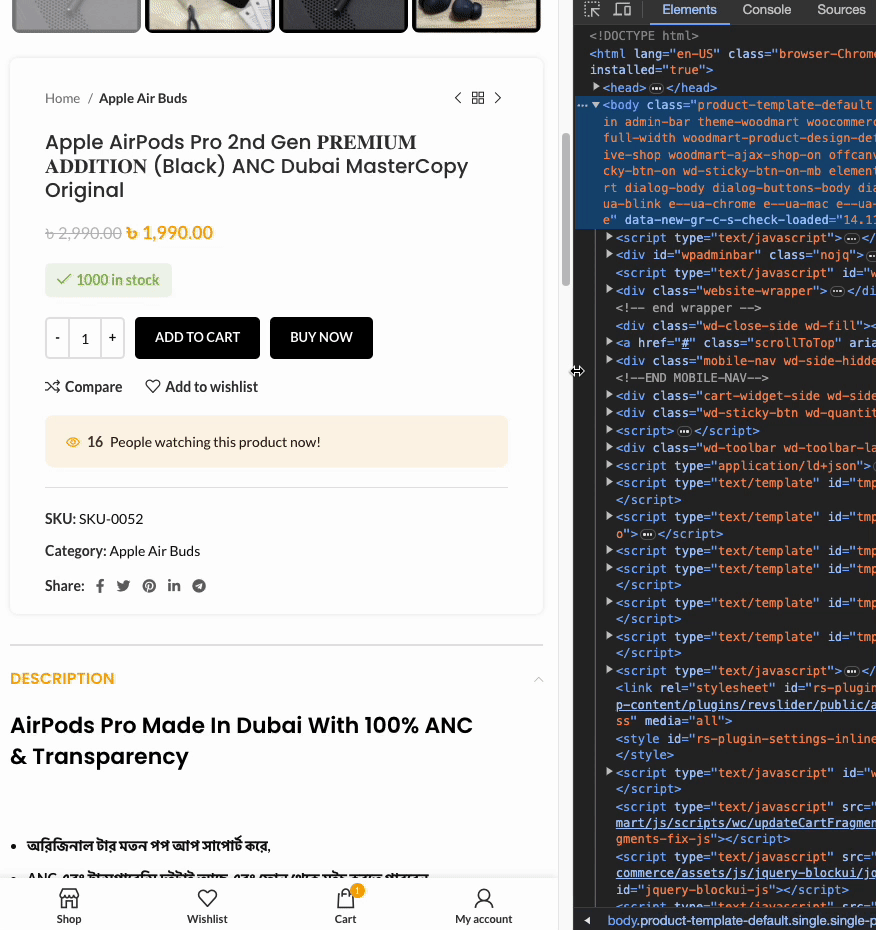Viewport: 876px width, 930px height.
Task: Go to next product arrow
Action: (x=498, y=98)
